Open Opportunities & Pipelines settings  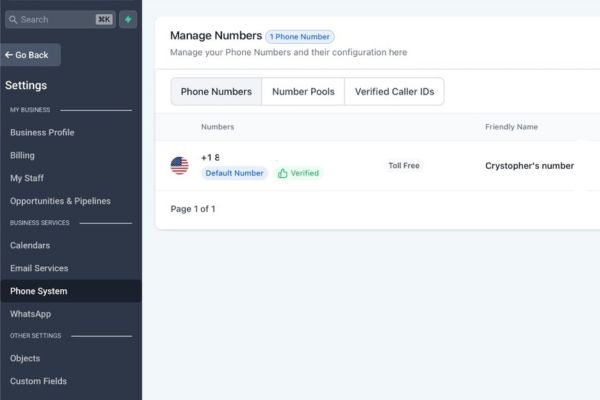pos(60,201)
